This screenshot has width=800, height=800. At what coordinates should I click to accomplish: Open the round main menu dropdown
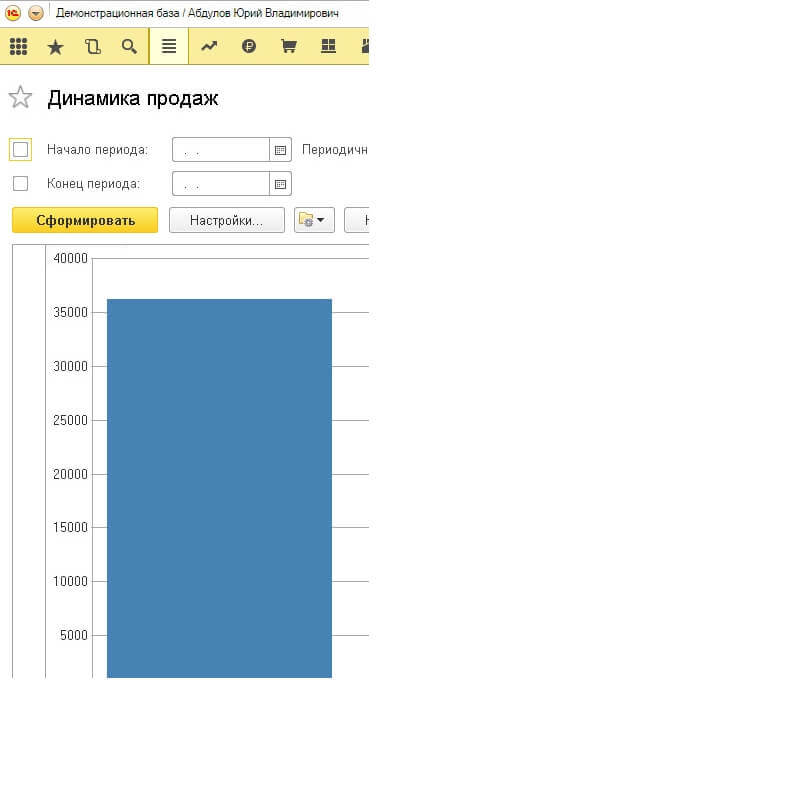[x=36, y=13]
